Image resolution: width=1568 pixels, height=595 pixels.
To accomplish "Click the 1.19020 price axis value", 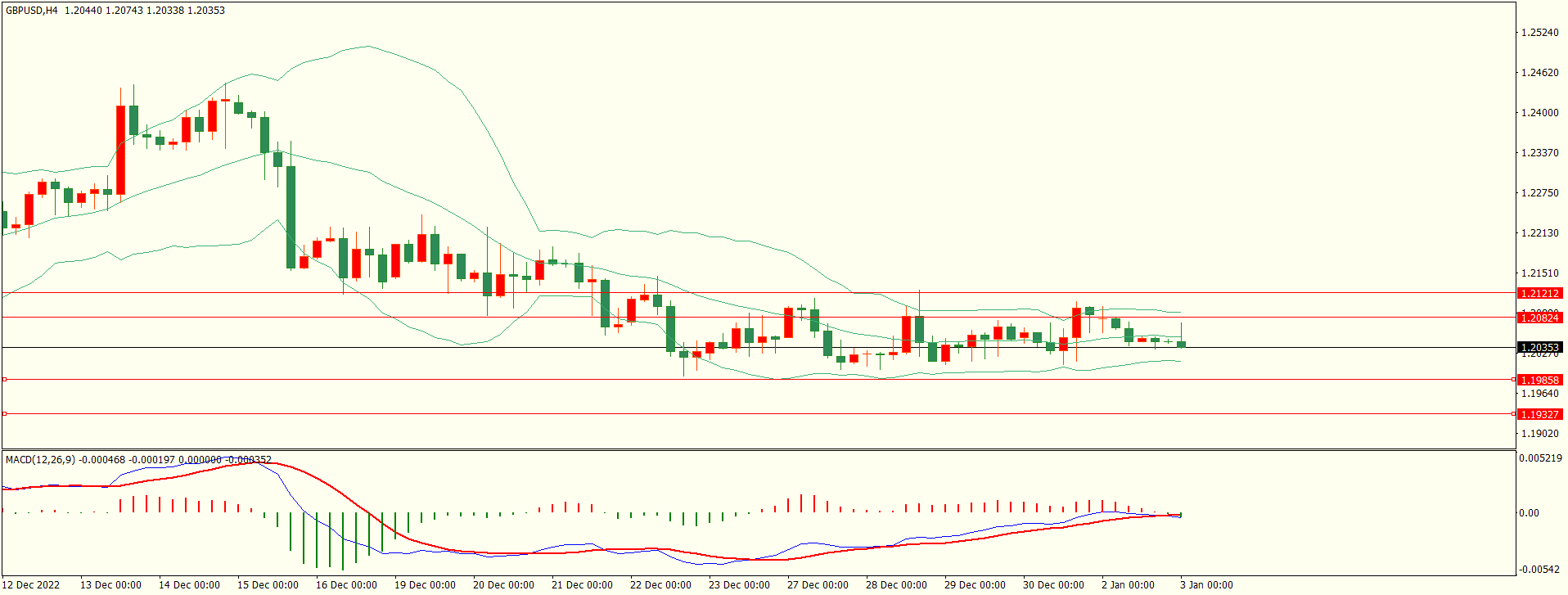I will click(x=1539, y=434).
